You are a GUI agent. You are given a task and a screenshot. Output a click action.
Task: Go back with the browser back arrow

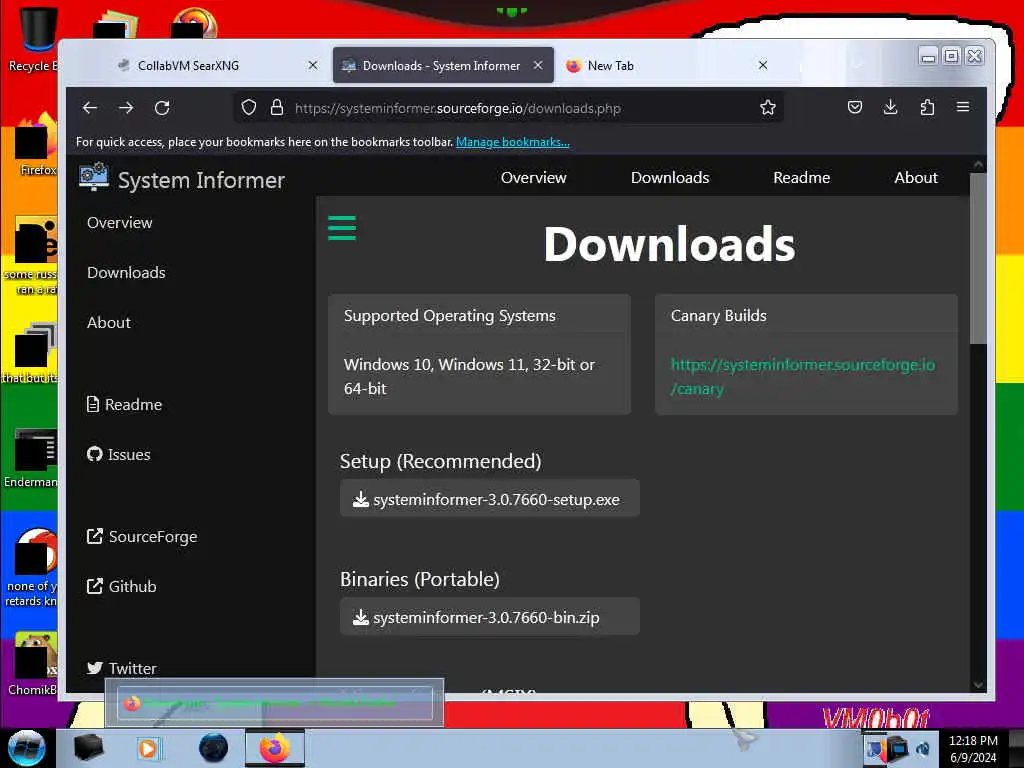[x=90, y=108]
